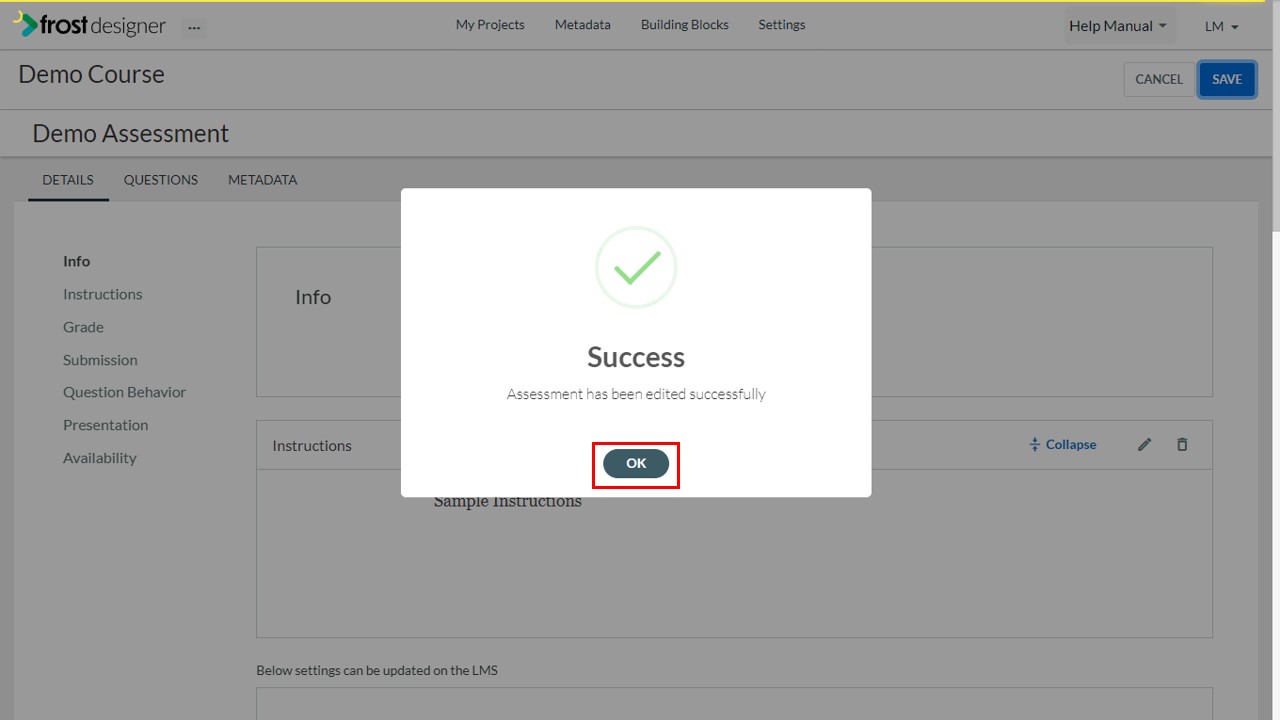Jump to Presentation section
The width and height of the screenshot is (1280, 720).
coord(105,425)
